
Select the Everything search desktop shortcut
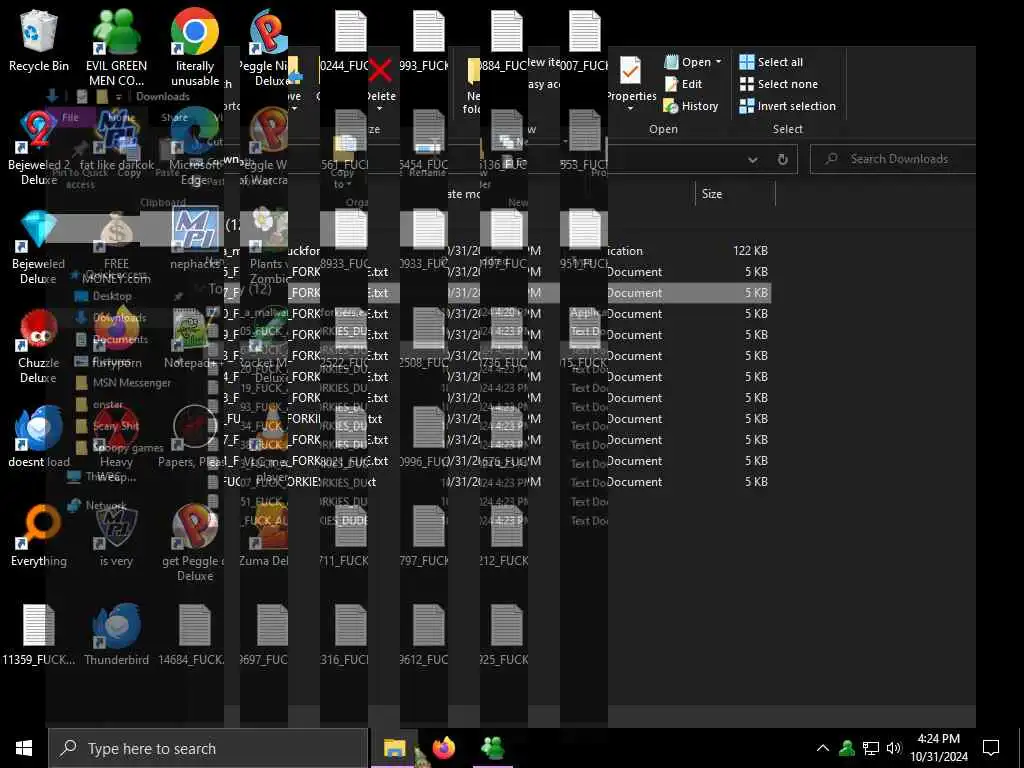click(39, 536)
